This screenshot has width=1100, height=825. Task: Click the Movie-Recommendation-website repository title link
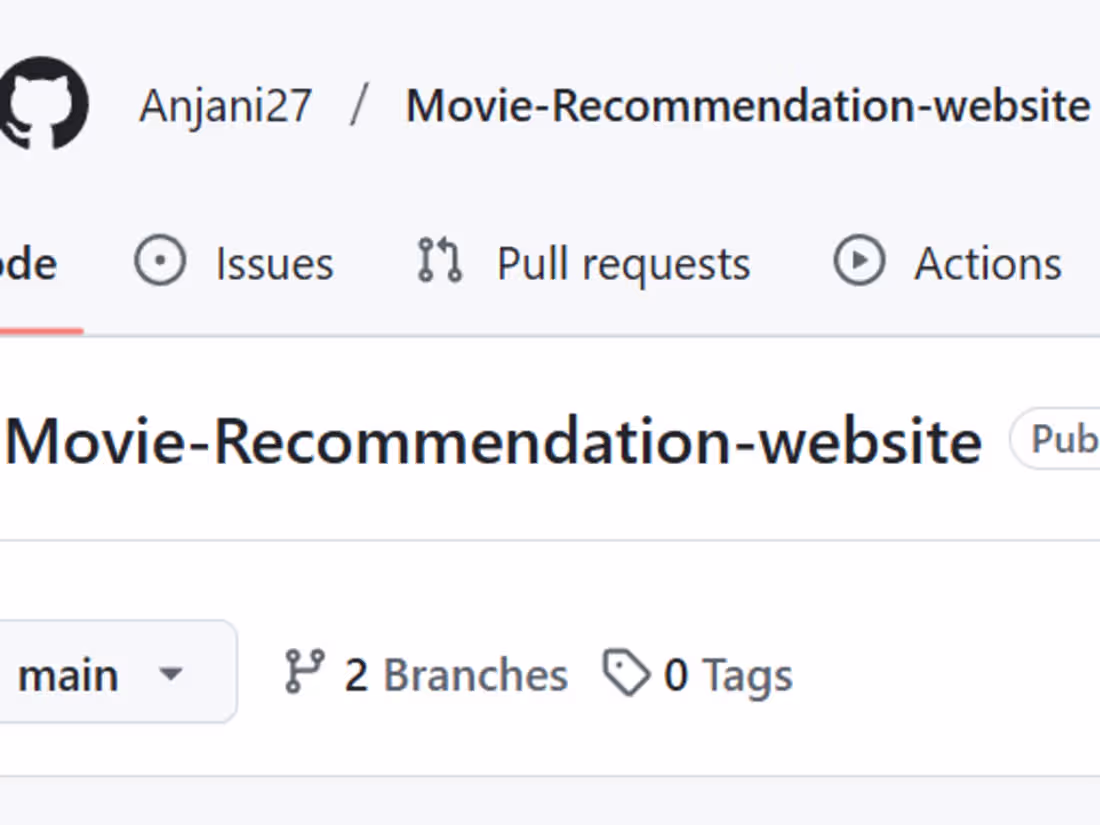click(x=747, y=104)
